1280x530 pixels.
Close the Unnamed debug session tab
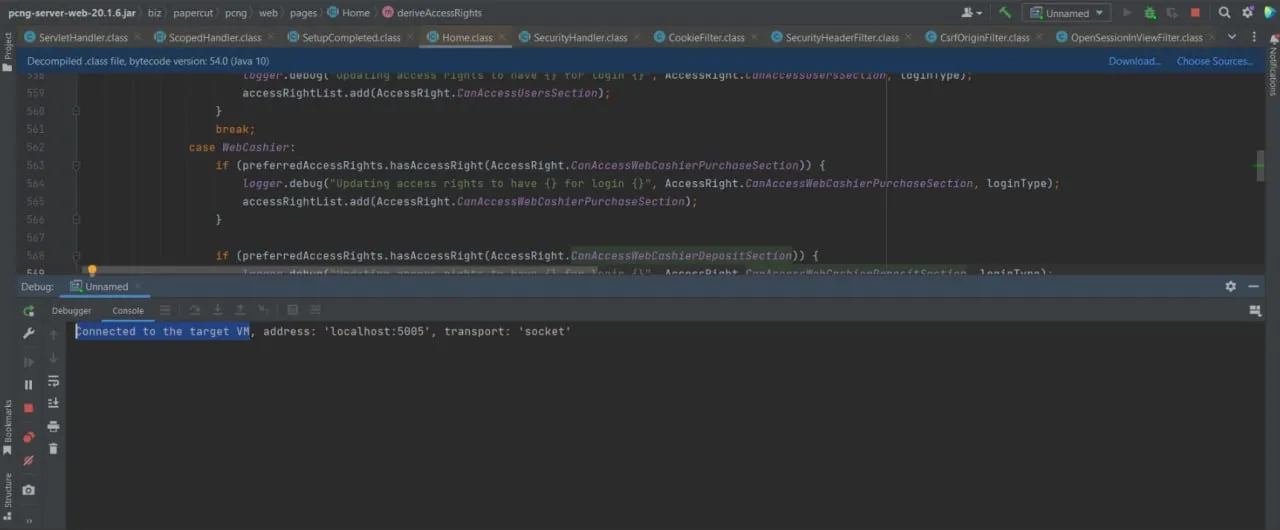click(x=140, y=286)
